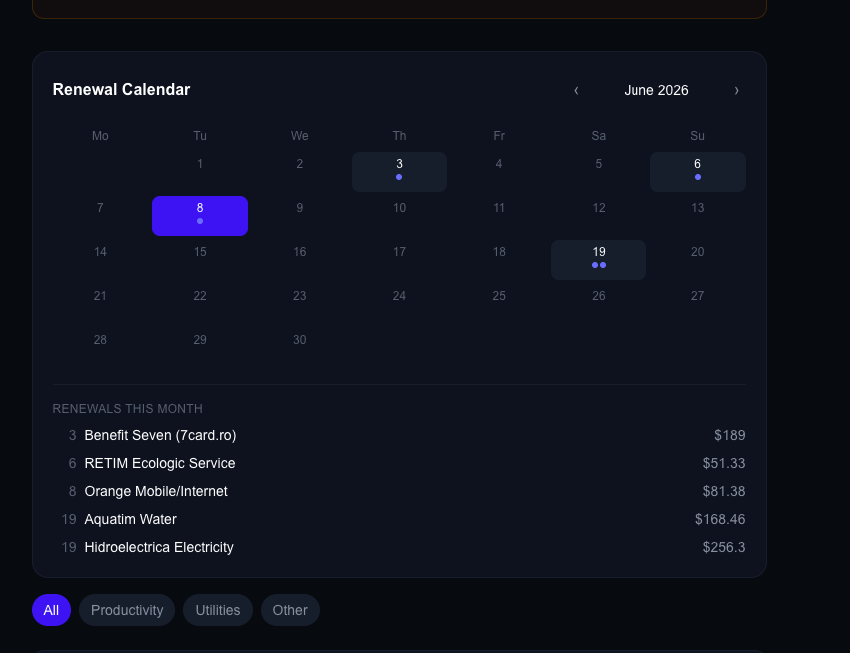The image size is (850, 653).
Task: Filter by Other category
Action: [290, 610]
